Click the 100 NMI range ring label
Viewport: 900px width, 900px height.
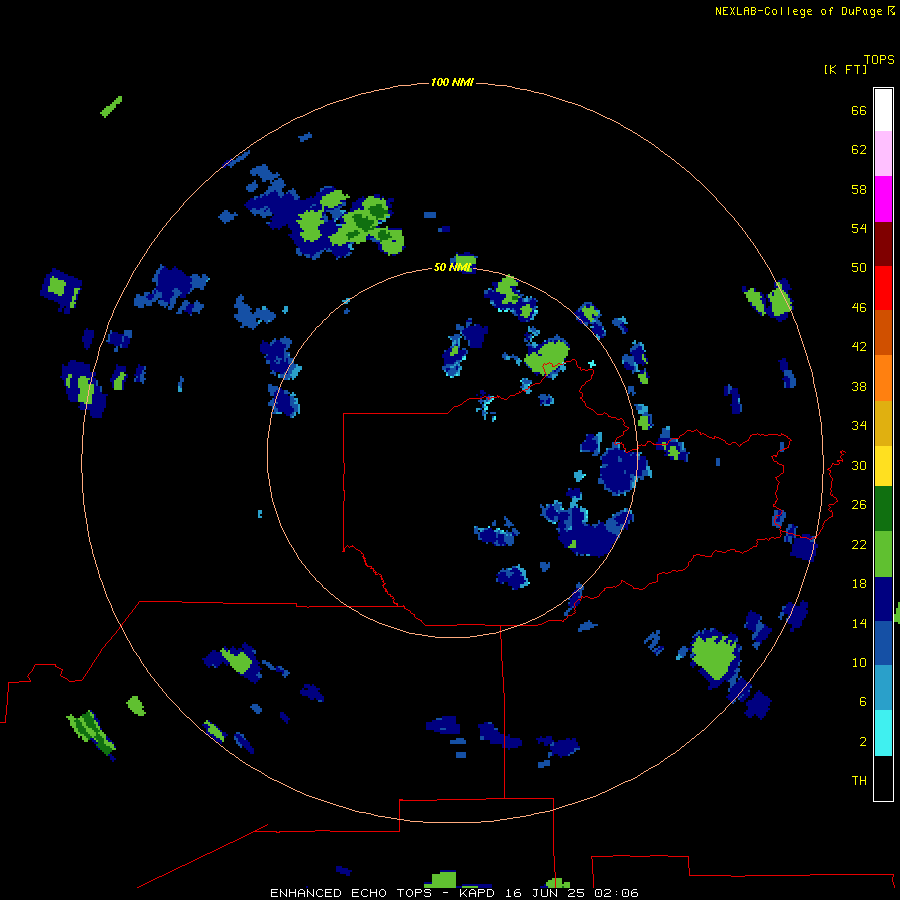point(452,83)
